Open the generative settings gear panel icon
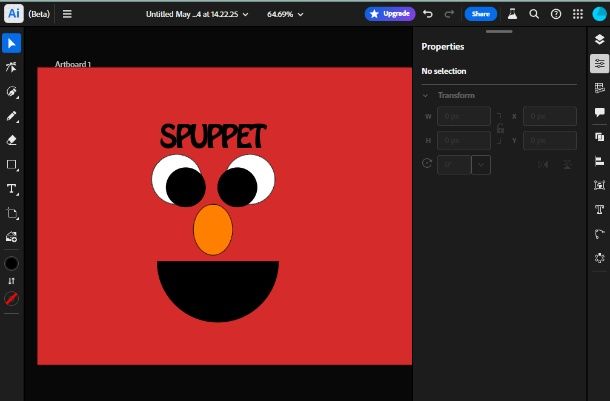610x401 pixels. click(x=599, y=258)
